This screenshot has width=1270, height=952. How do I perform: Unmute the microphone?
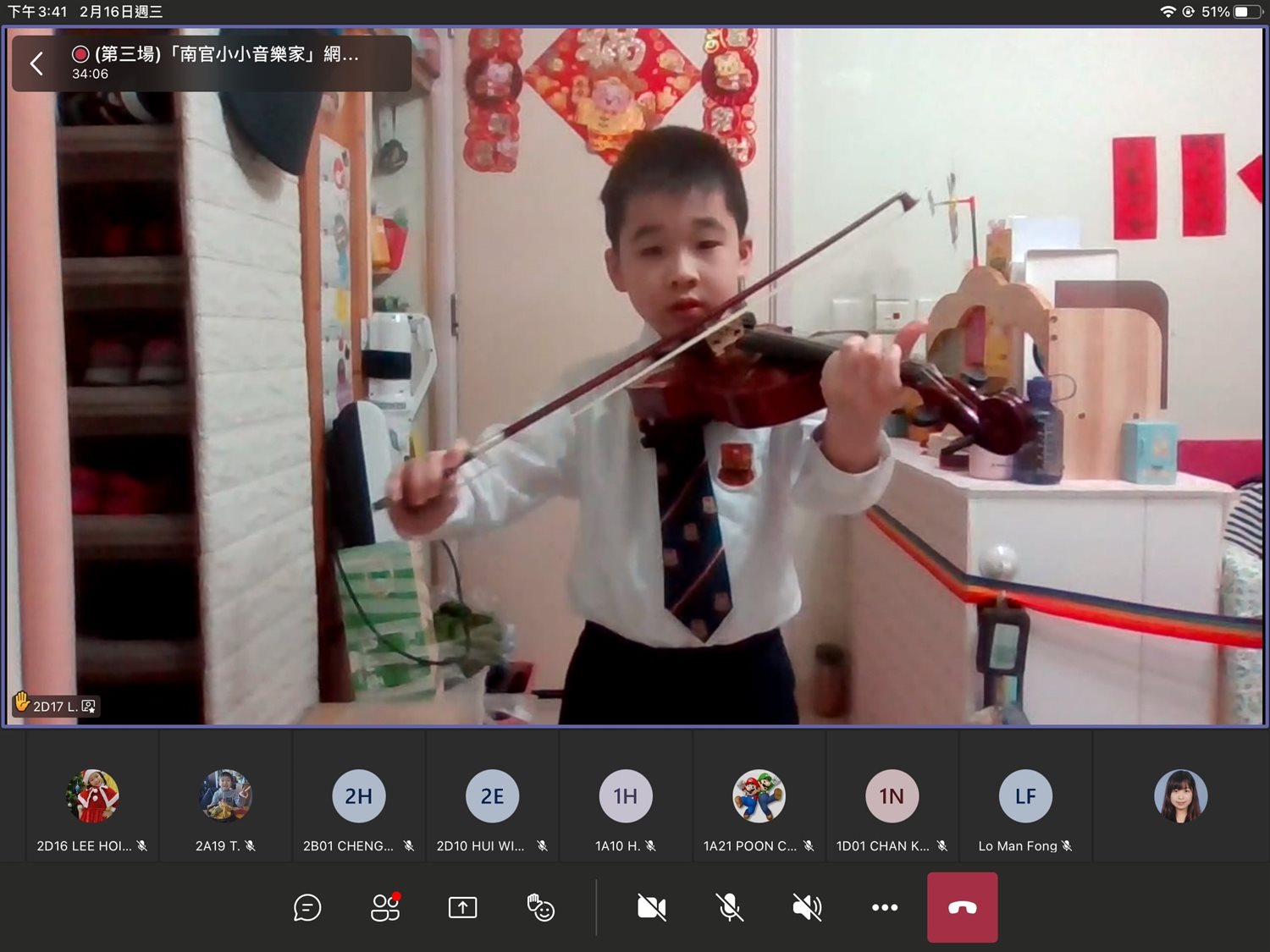tap(729, 908)
